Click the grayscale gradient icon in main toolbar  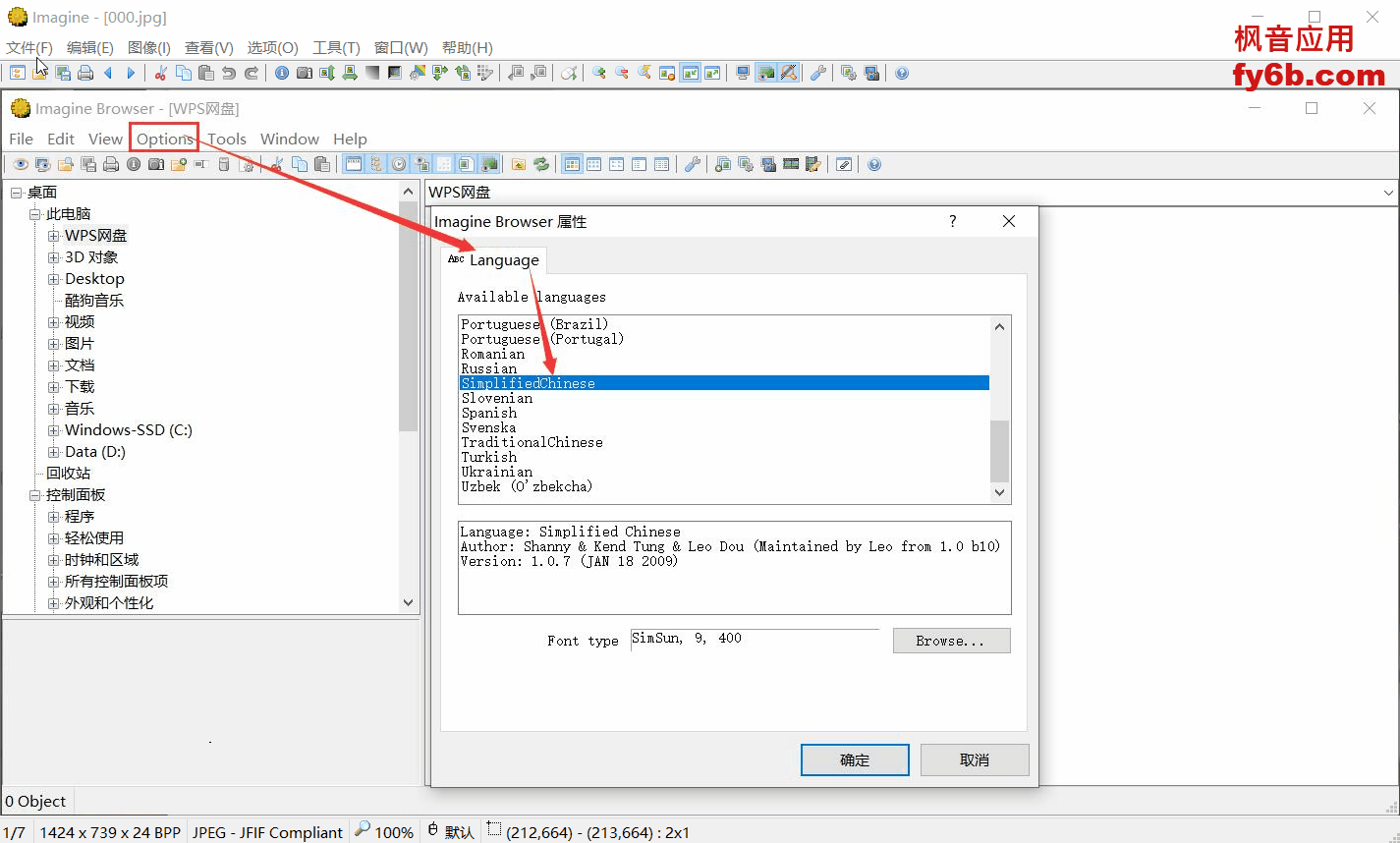pyautogui.click(x=372, y=73)
